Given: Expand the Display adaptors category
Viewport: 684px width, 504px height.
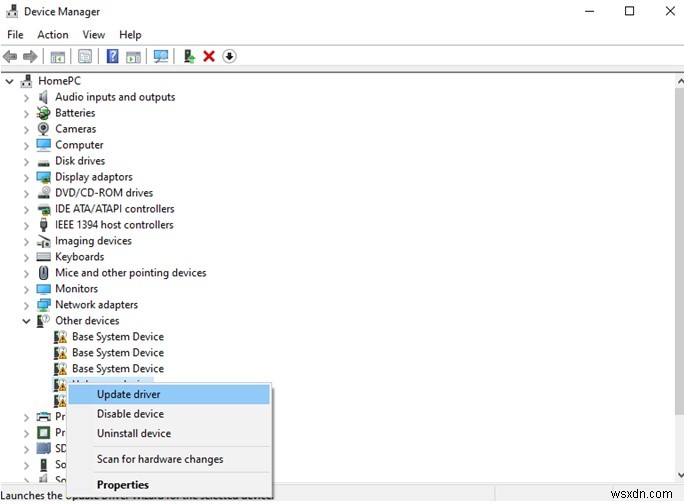Looking at the screenshot, I should click(x=26, y=178).
